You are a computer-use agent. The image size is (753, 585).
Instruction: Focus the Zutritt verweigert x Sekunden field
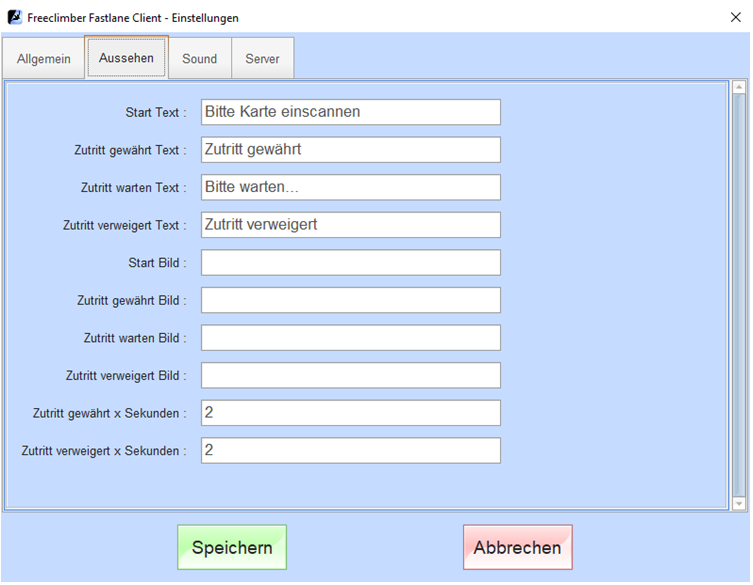(x=350, y=450)
